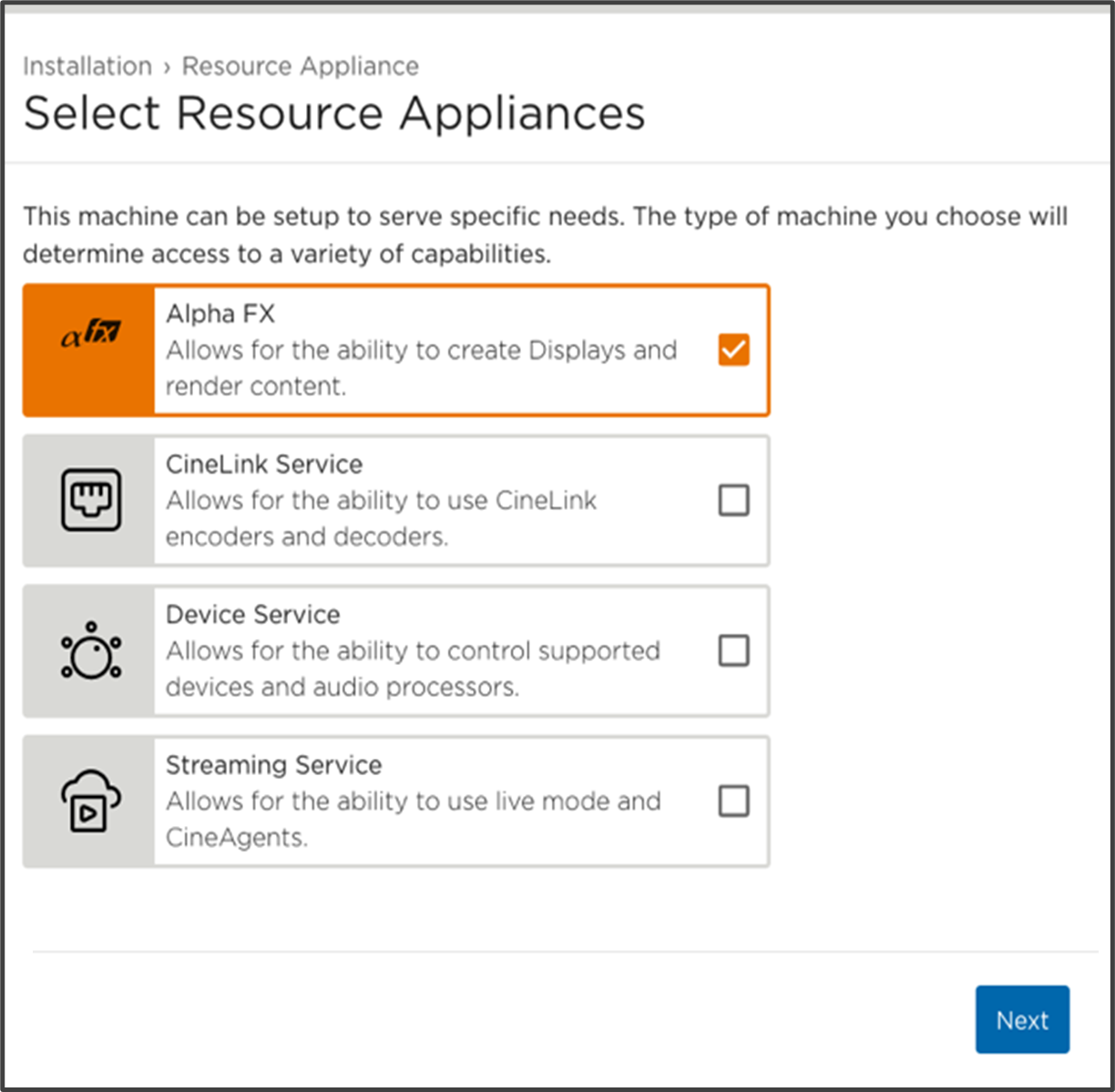Check the Streaming Service checkbox

[733, 801]
